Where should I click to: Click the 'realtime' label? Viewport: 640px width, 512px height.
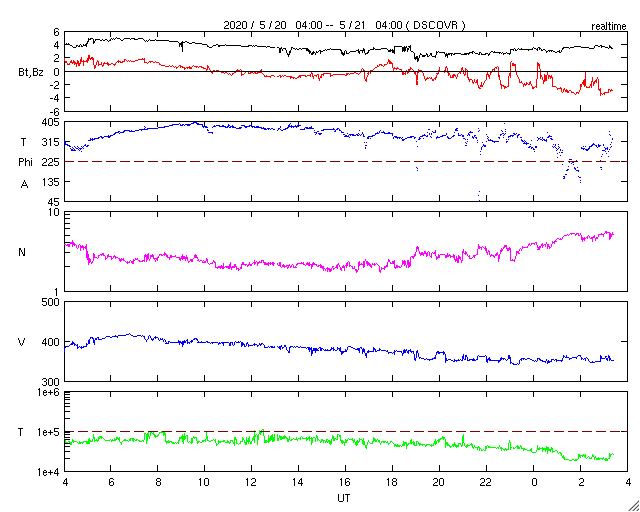point(609,27)
